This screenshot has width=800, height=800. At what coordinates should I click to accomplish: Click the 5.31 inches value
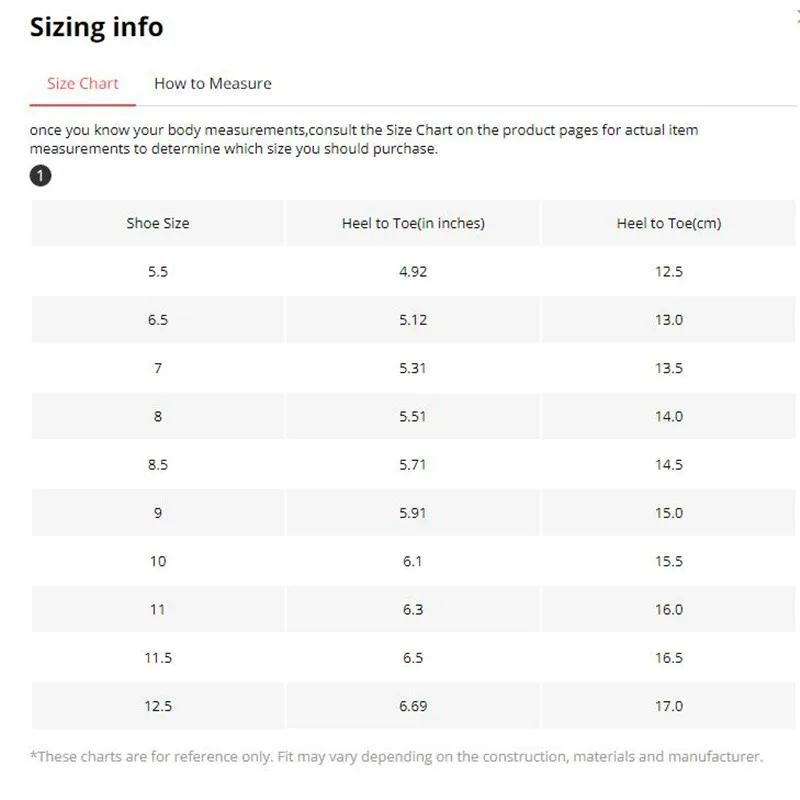point(413,368)
